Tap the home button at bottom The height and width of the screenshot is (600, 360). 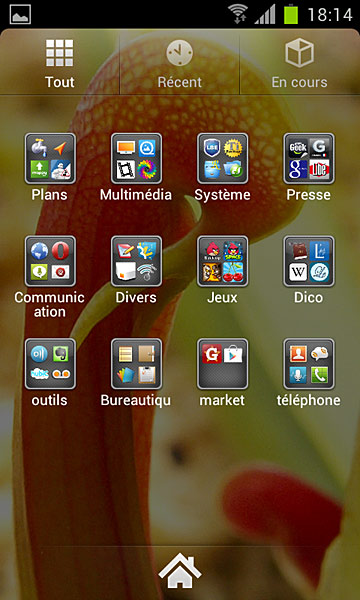(x=180, y=571)
